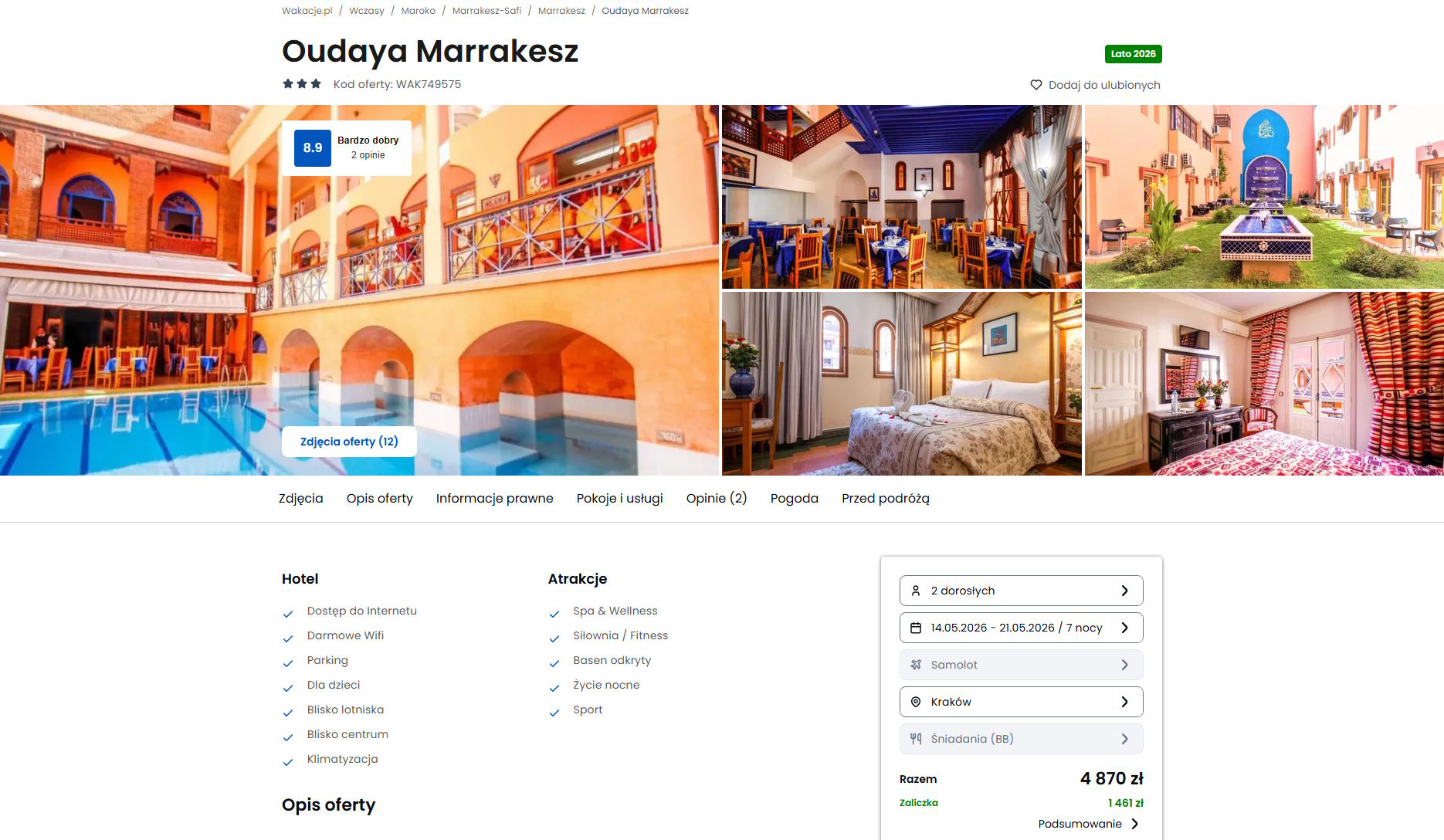
Task: Open Zdjęcia oferty (12) gallery button
Action: 349,442
